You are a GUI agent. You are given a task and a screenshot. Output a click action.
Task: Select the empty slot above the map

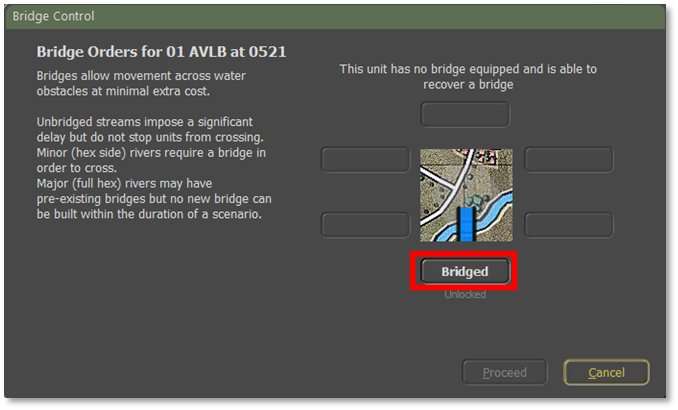coord(465,114)
